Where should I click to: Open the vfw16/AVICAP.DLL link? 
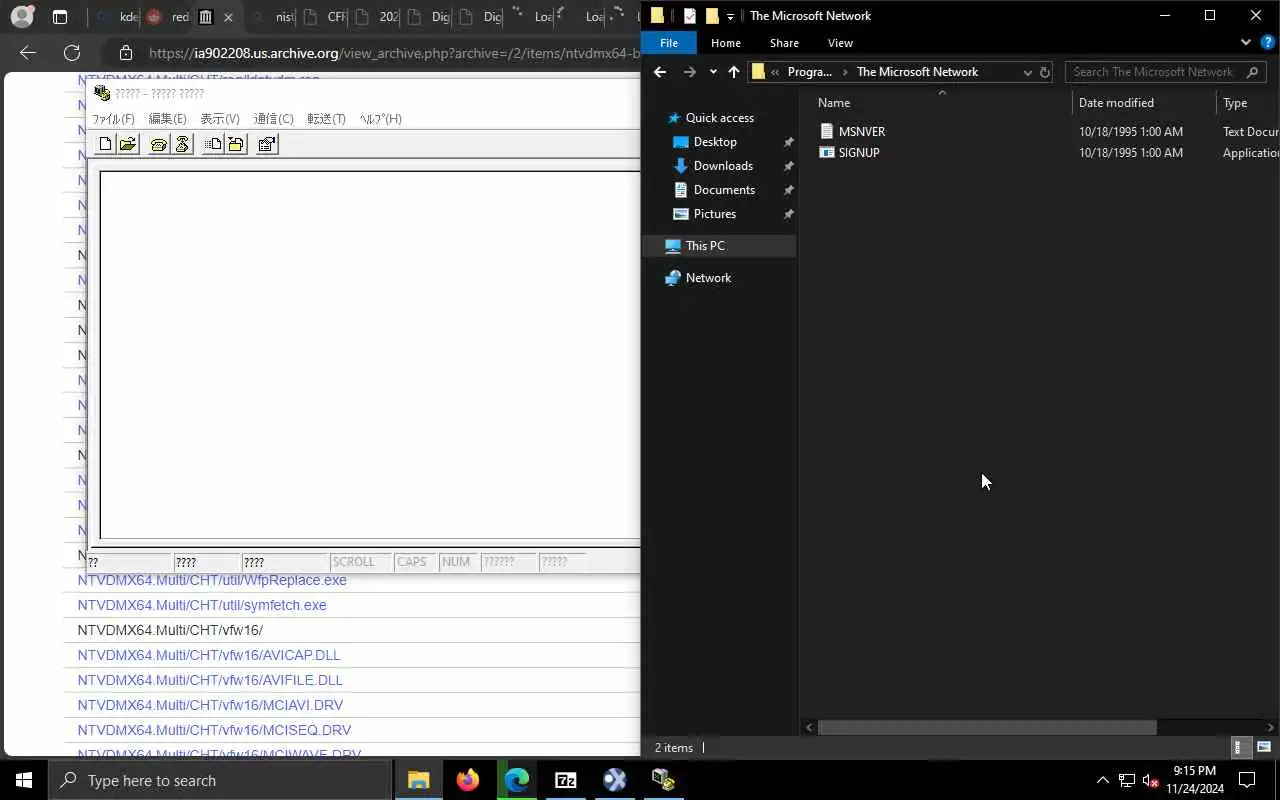(x=209, y=655)
